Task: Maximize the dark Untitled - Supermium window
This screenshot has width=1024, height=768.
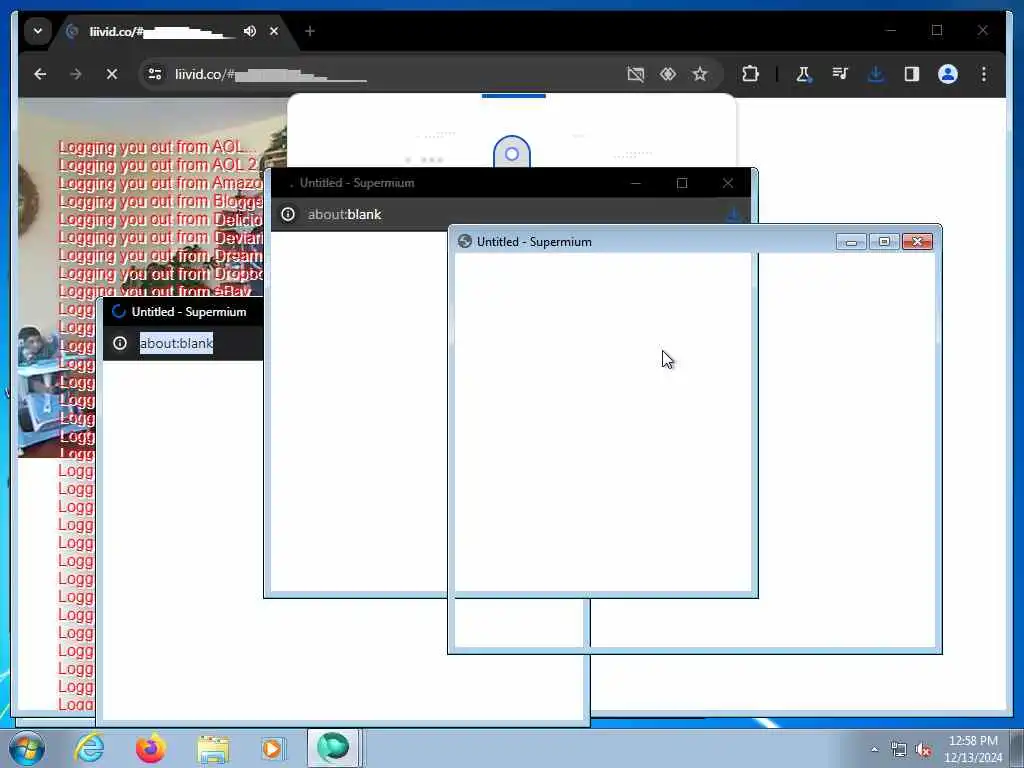Action: tap(682, 183)
